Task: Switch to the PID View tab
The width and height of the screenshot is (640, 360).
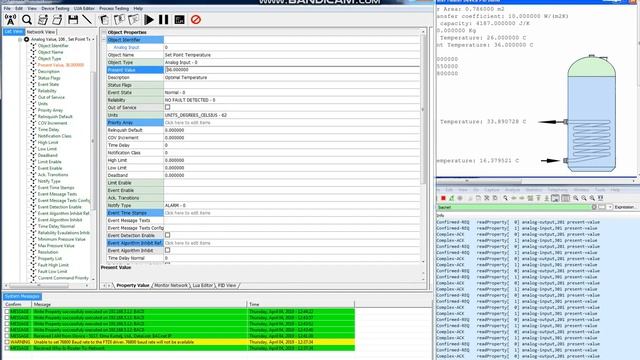Action: (227, 286)
